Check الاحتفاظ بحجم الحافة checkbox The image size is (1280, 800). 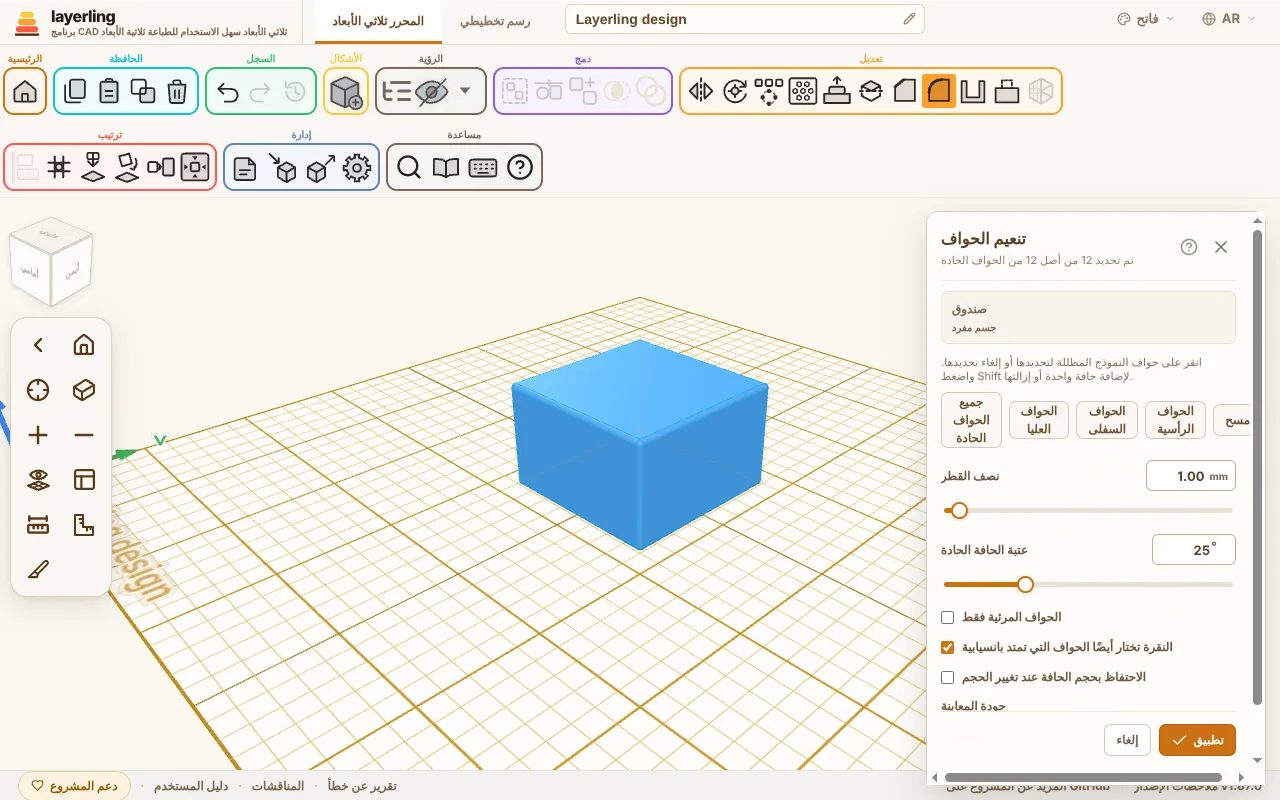[948, 678]
